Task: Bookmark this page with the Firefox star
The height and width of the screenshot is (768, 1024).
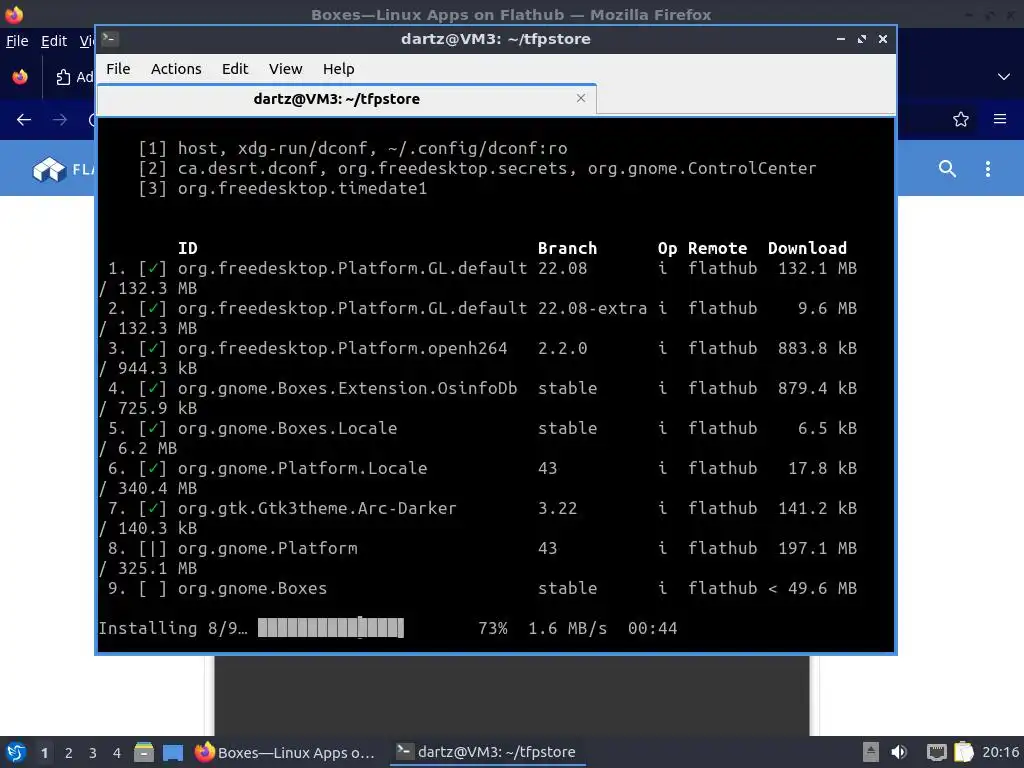Action: tap(961, 119)
